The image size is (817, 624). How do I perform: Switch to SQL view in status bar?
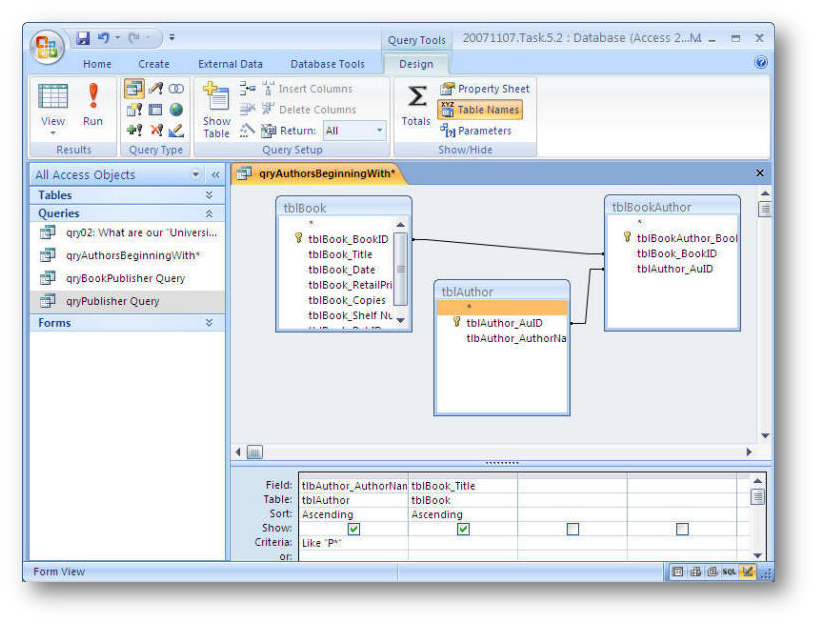(731, 572)
